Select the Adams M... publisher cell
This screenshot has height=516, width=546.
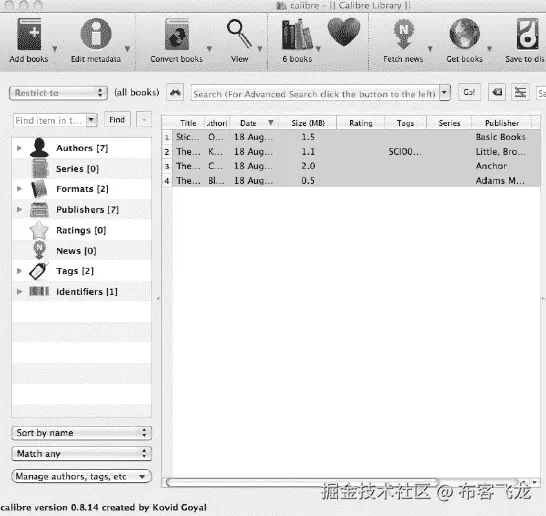(x=500, y=181)
